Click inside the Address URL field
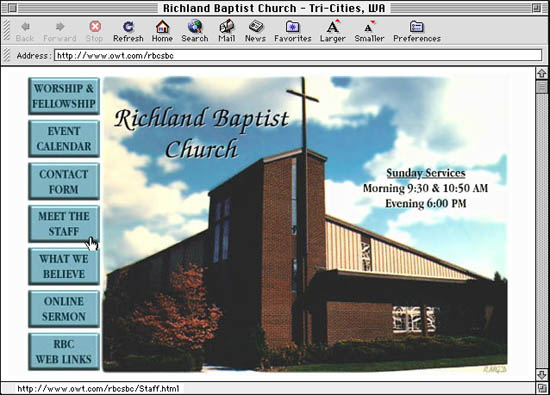550x395 pixels. 298,55
